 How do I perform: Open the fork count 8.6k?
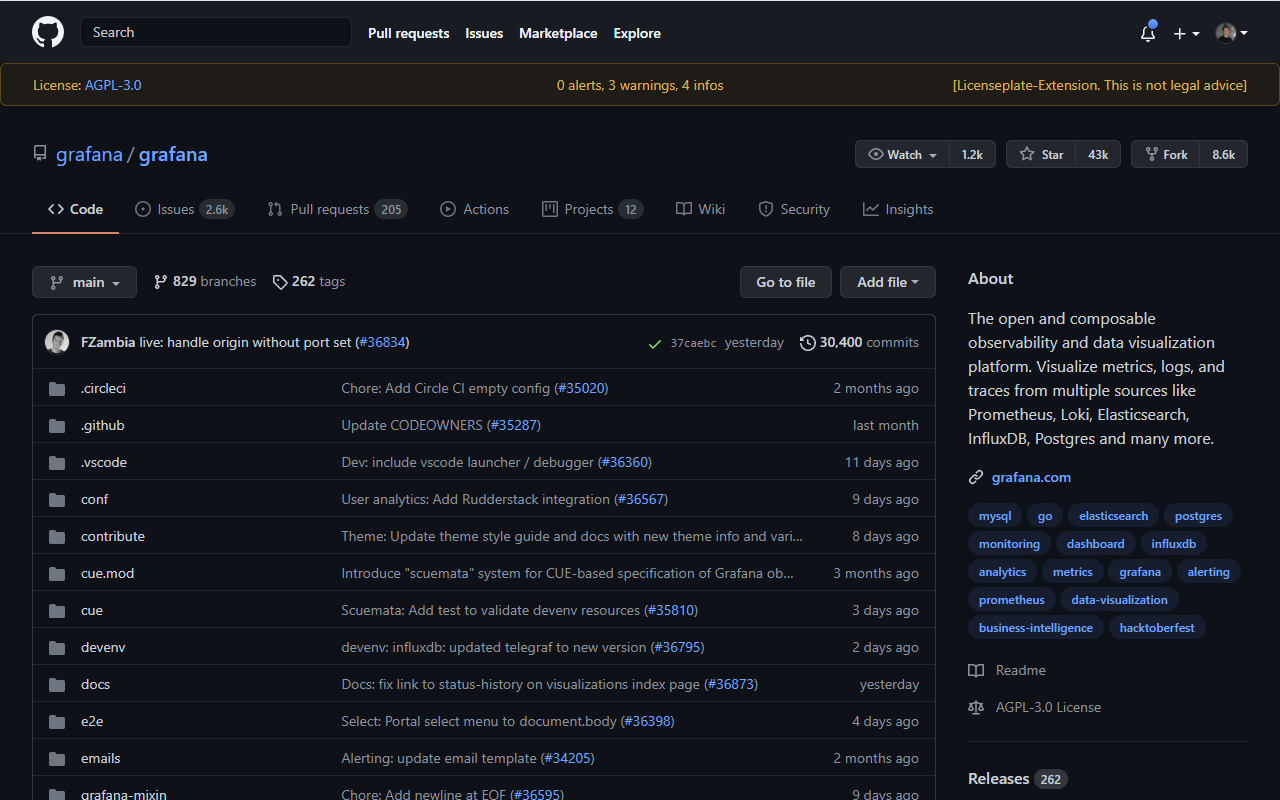pyautogui.click(x=1224, y=154)
